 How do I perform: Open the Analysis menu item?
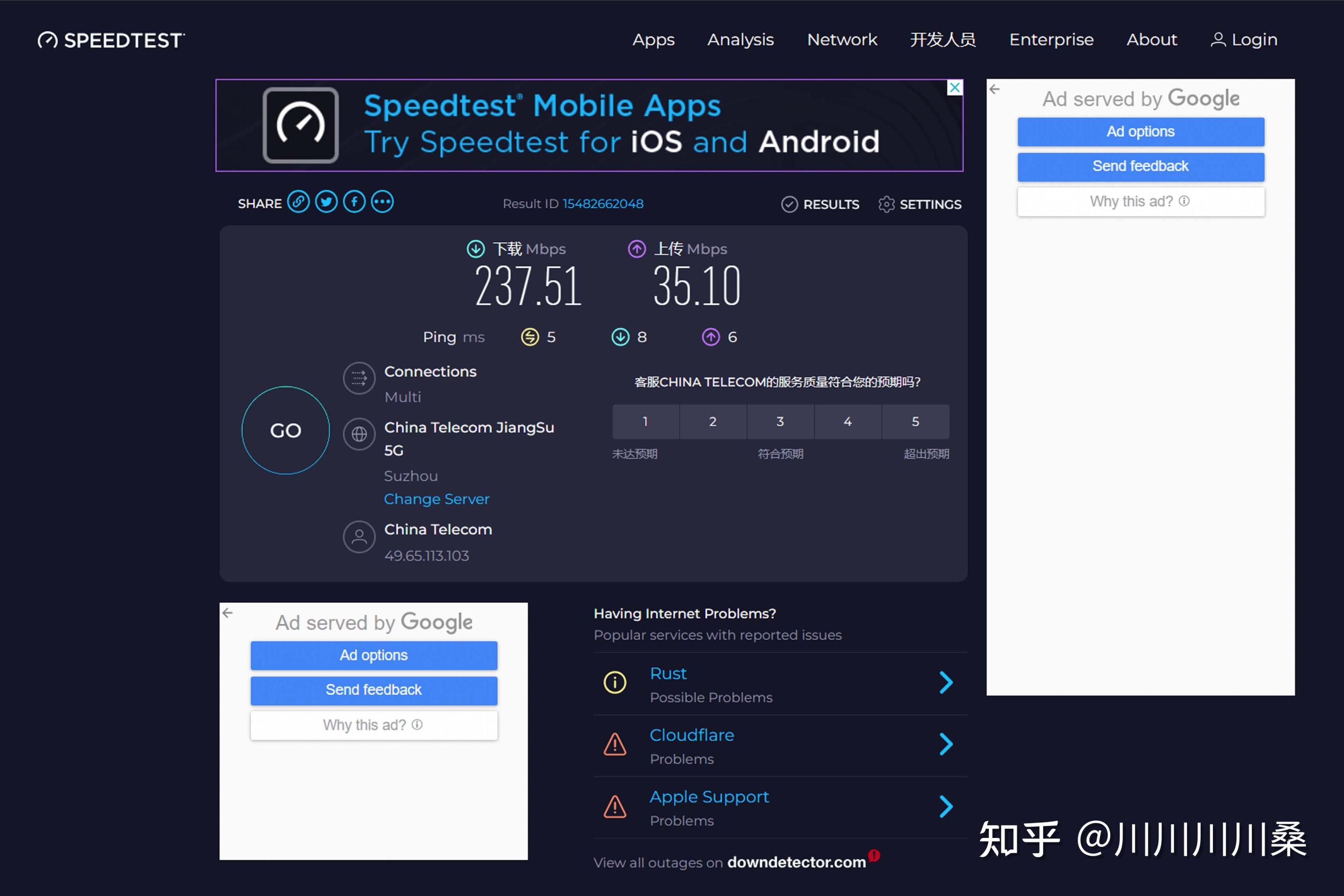pos(740,40)
